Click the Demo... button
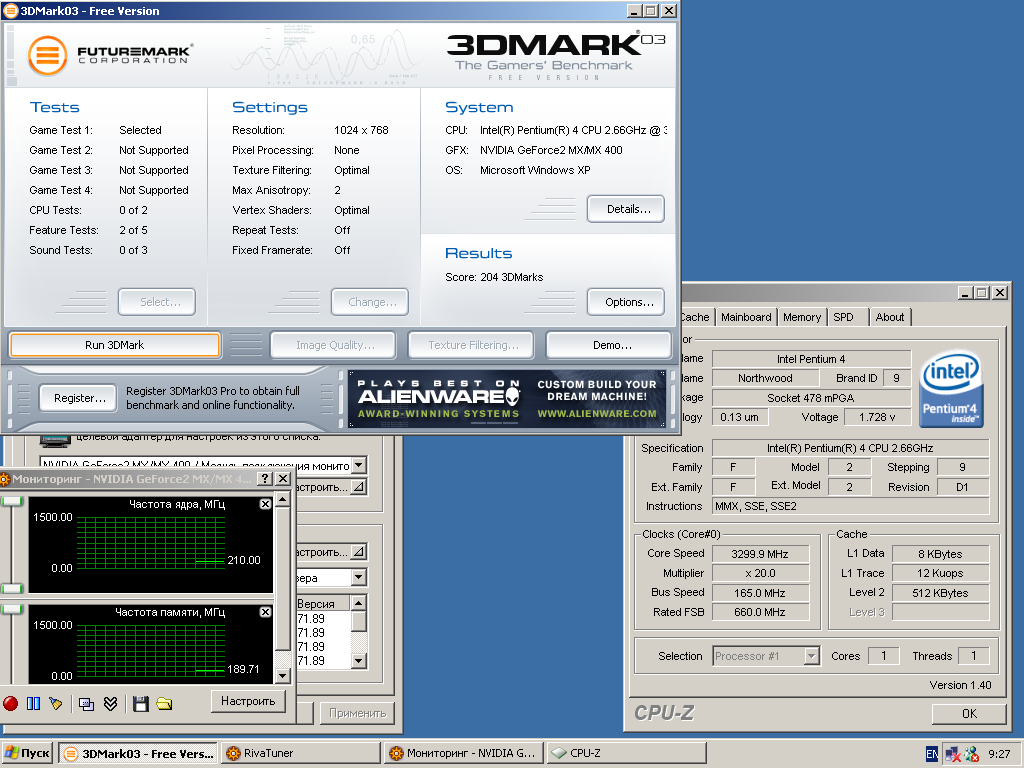1024x768 pixels. pyautogui.click(x=609, y=345)
